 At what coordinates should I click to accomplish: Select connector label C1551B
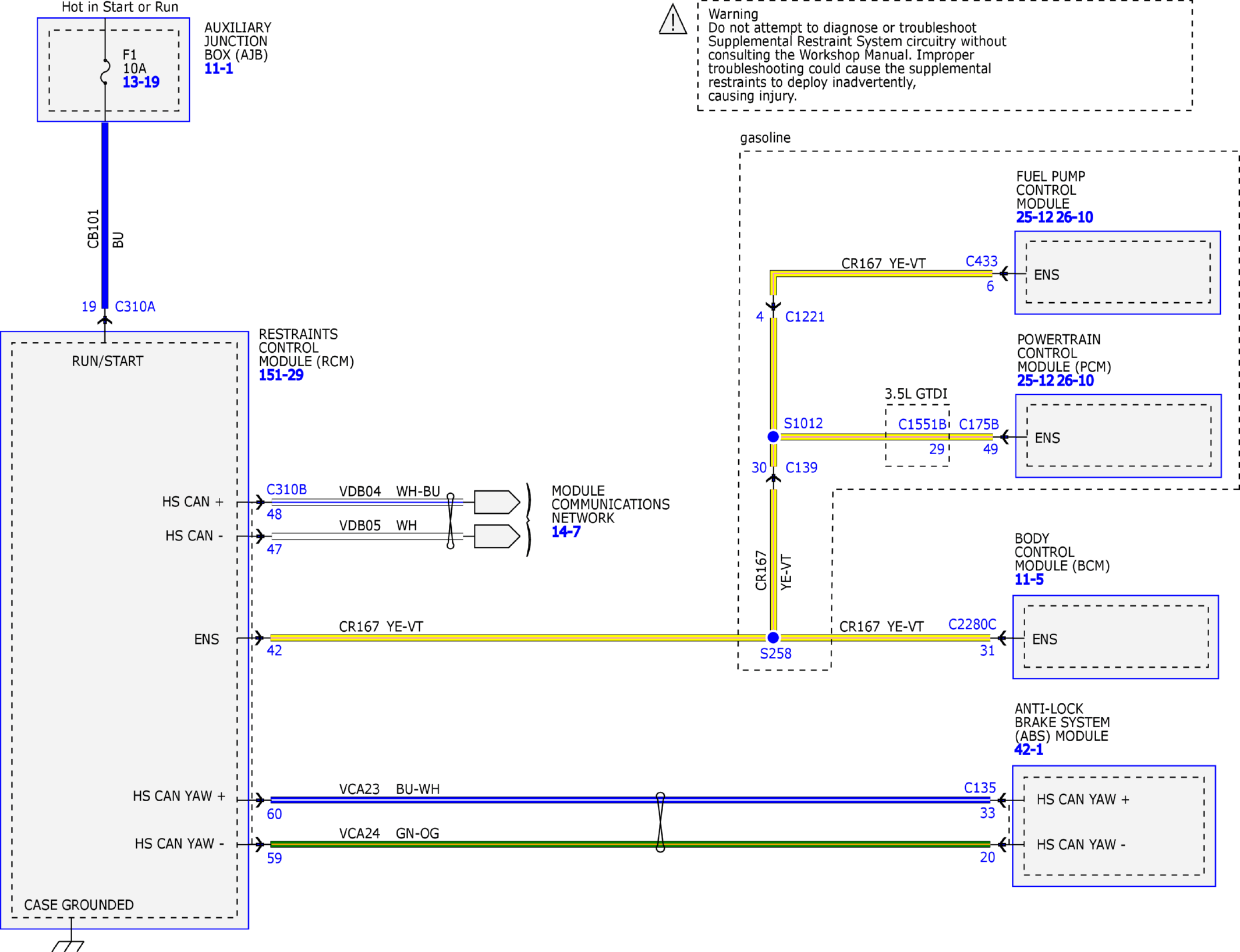pyautogui.click(x=922, y=424)
